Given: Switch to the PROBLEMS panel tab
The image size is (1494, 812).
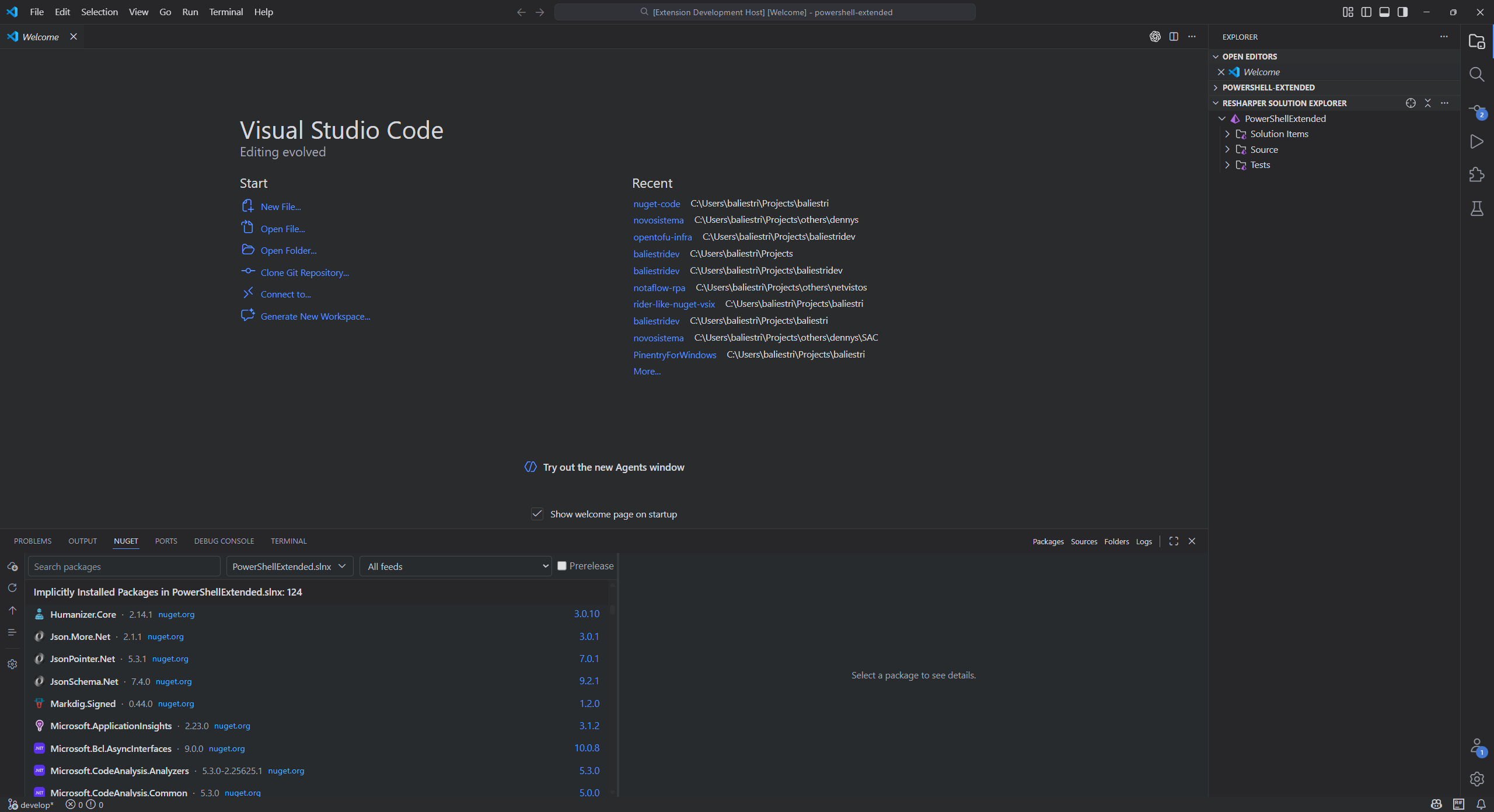Looking at the screenshot, I should 33,541.
